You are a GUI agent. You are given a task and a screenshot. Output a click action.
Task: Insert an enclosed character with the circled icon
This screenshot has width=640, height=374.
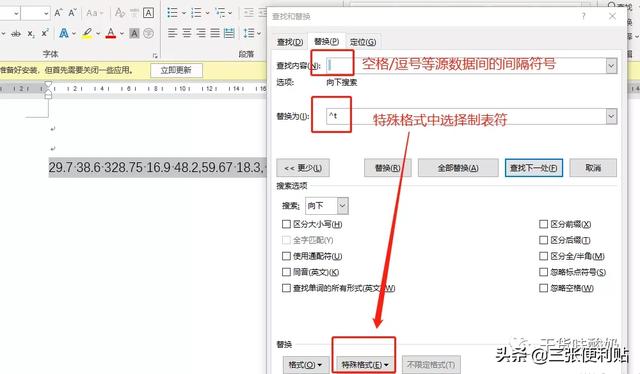[149, 33]
